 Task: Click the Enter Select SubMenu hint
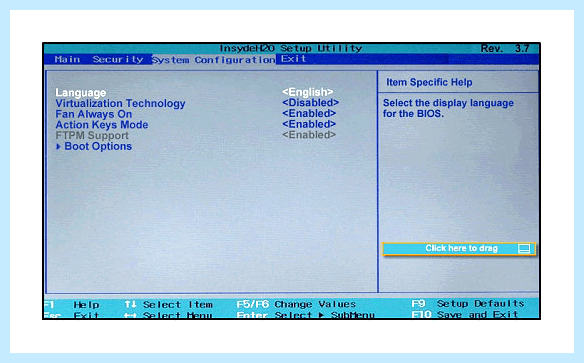point(305,315)
